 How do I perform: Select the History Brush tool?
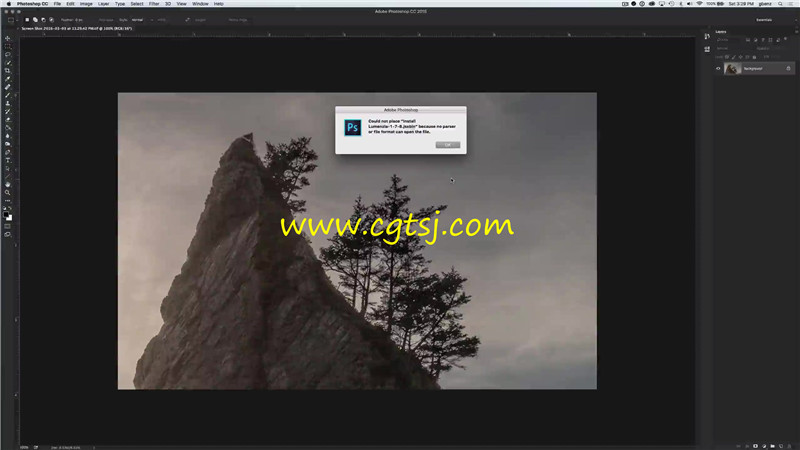(8, 111)
